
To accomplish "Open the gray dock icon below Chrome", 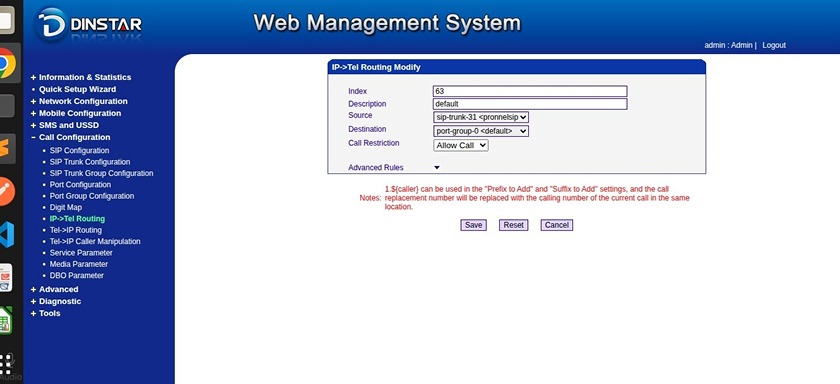I will (x=6, y=106).
